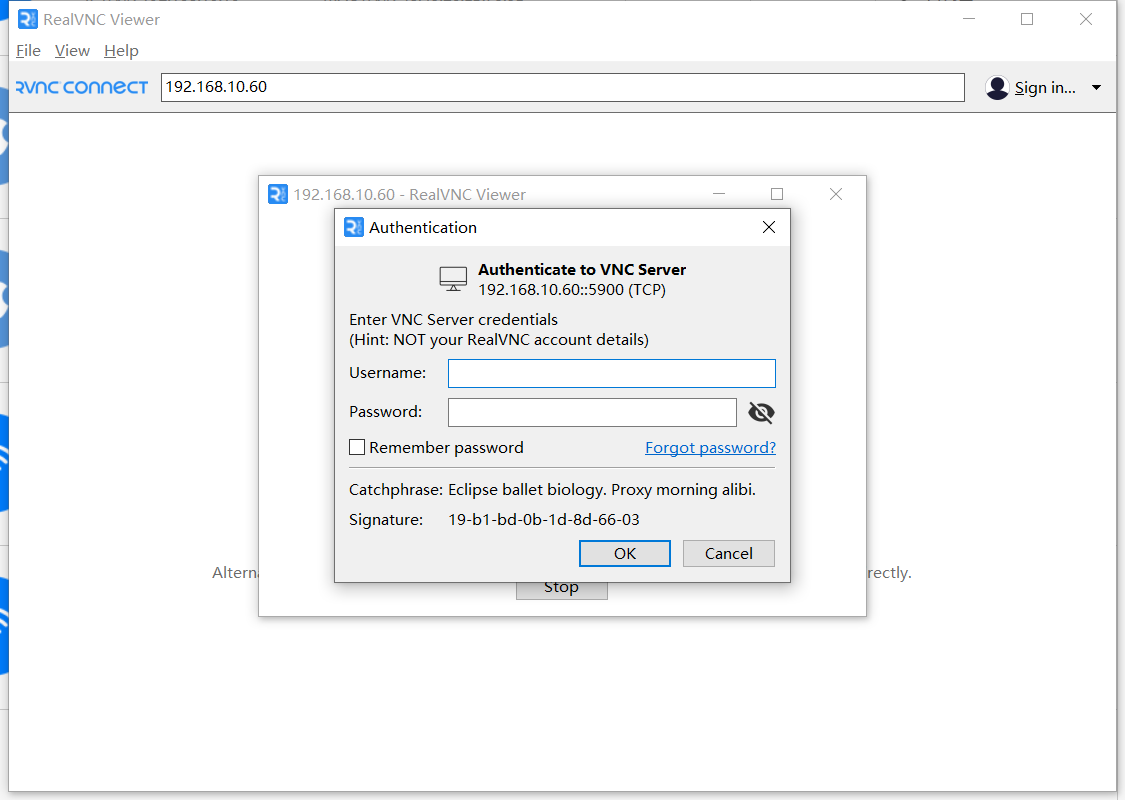Click the 192.168.10.60::5900 (TCP) address text

pos(572,290)
